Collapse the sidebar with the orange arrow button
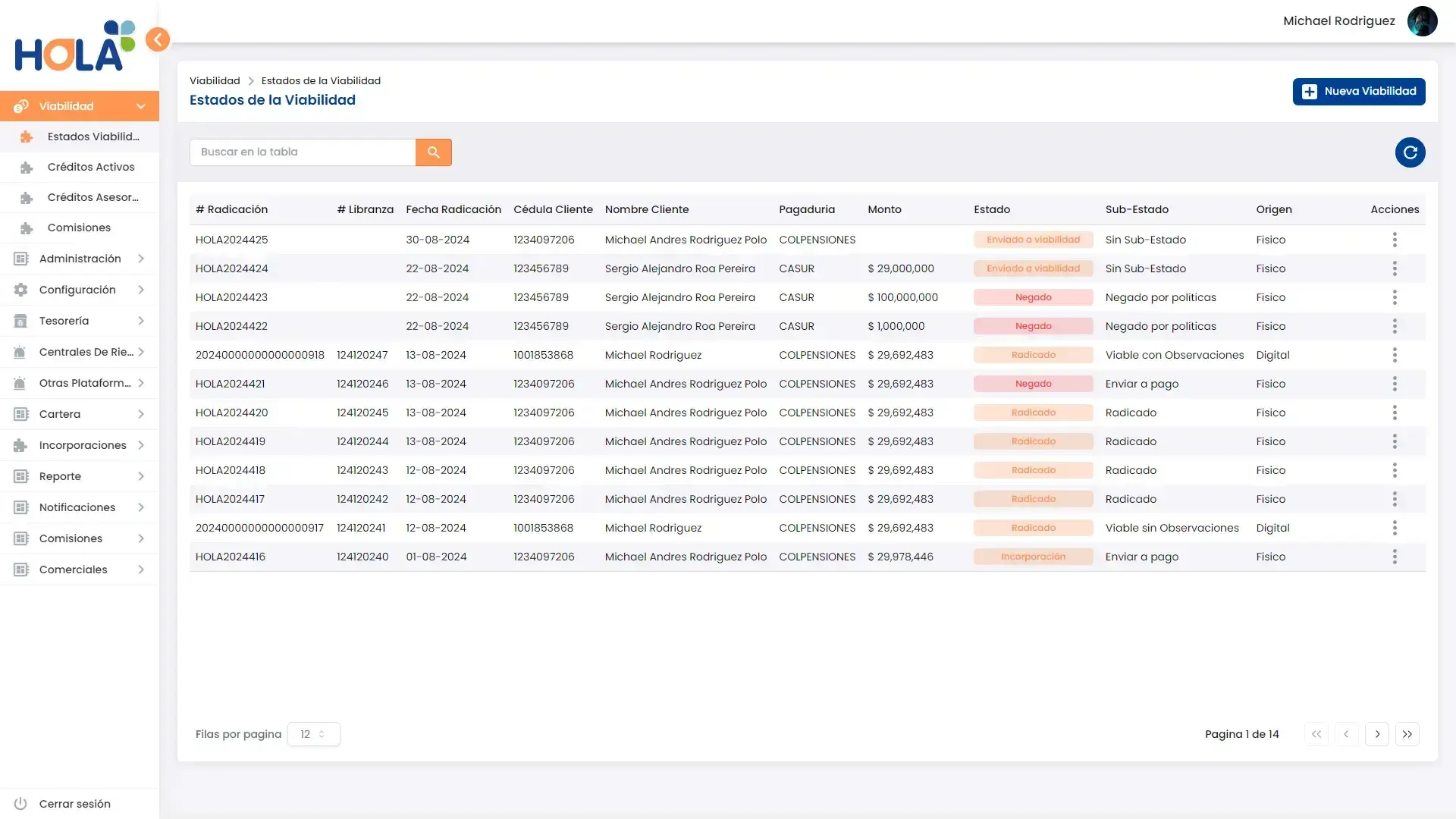Viewport: 1456px width, 819px height. click(158, 39)
